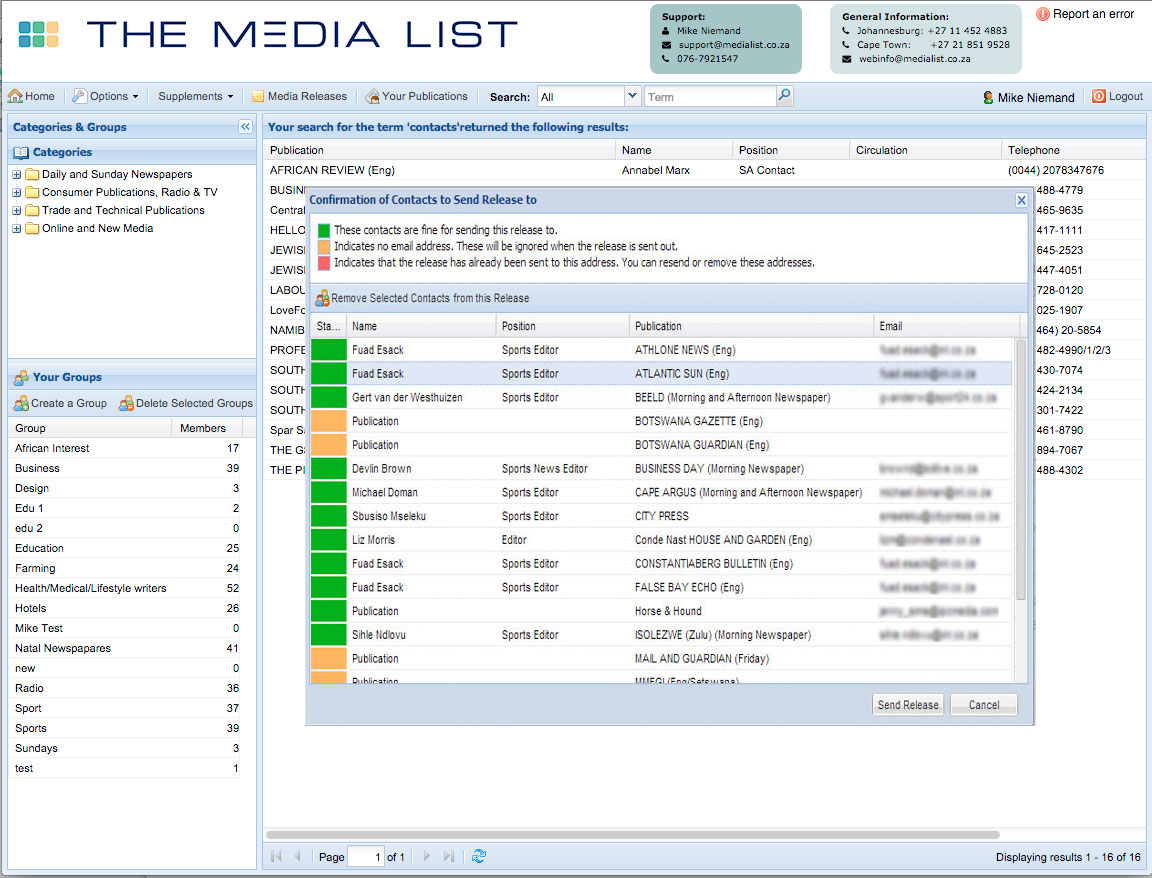
Task: Click the search magnifier icon
Action: coord(785,96)
